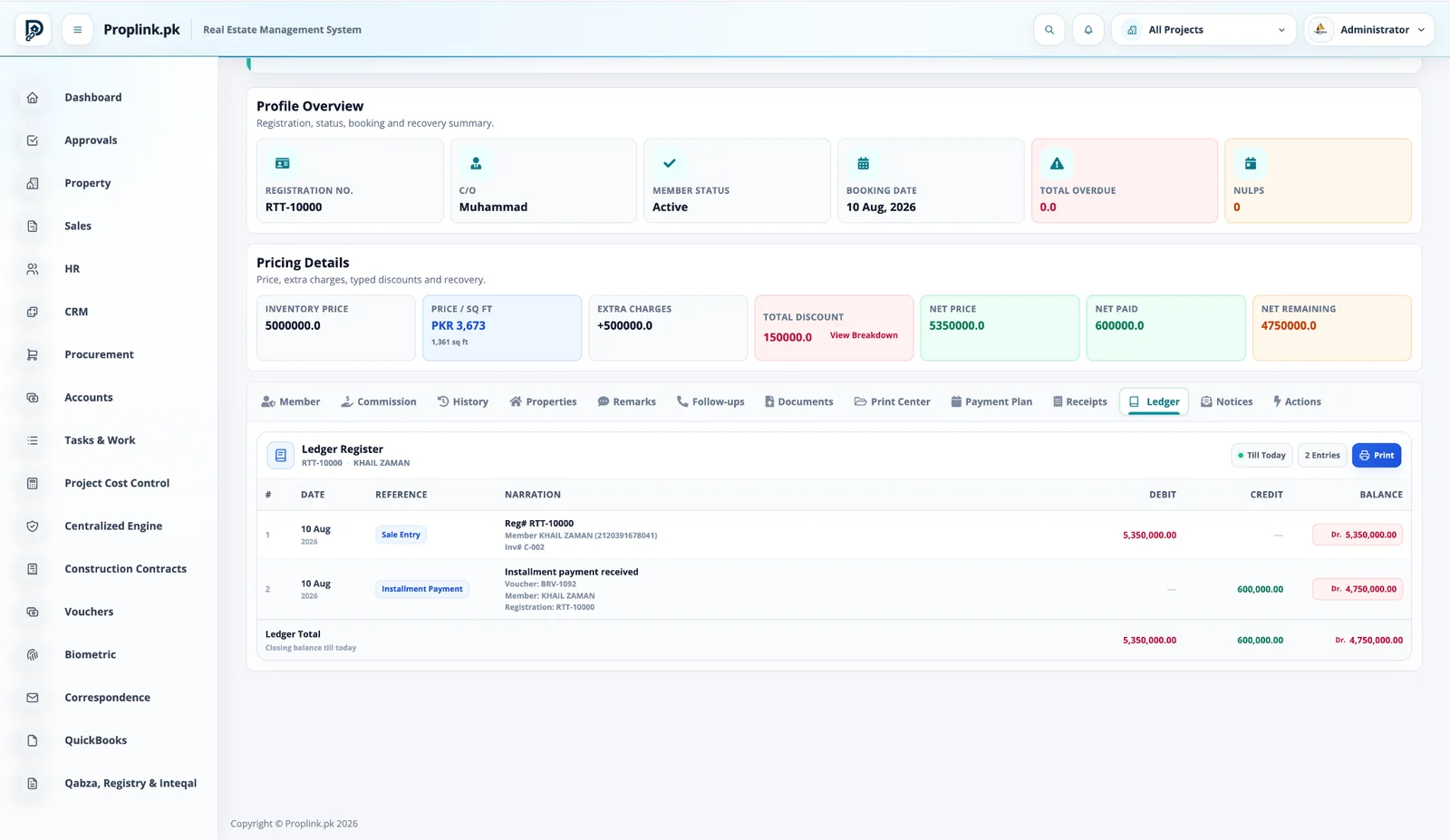Image resolution: width=1450 pixels, height=840 pixels.
Task: Click the Registration No. card icon
Action: 283,164
